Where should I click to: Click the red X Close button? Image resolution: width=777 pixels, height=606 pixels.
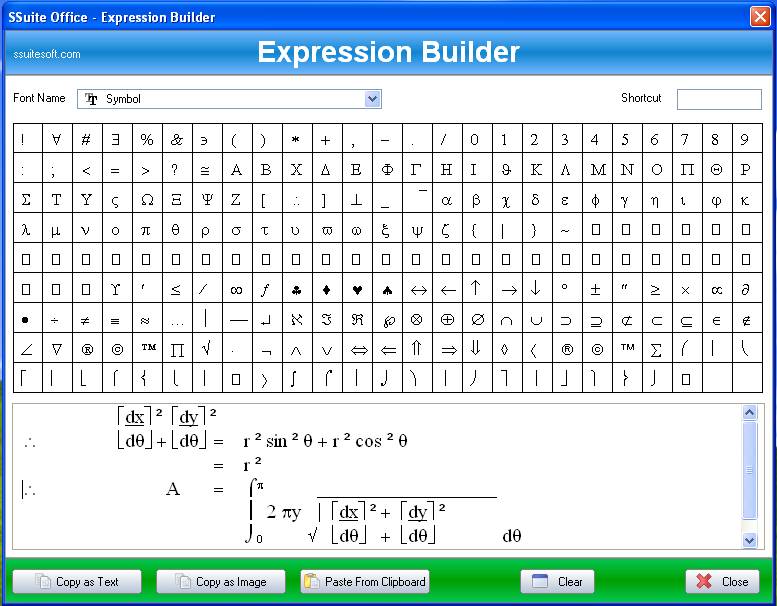point(722,582)
